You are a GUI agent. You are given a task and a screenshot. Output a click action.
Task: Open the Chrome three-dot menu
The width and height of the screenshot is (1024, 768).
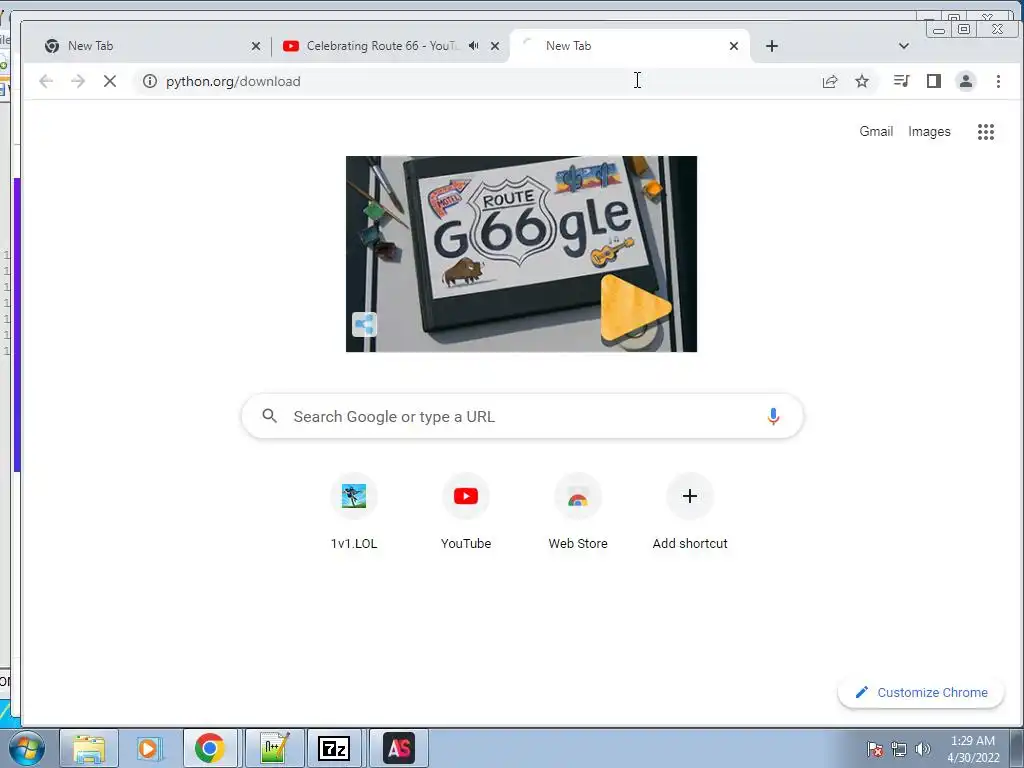998,81
